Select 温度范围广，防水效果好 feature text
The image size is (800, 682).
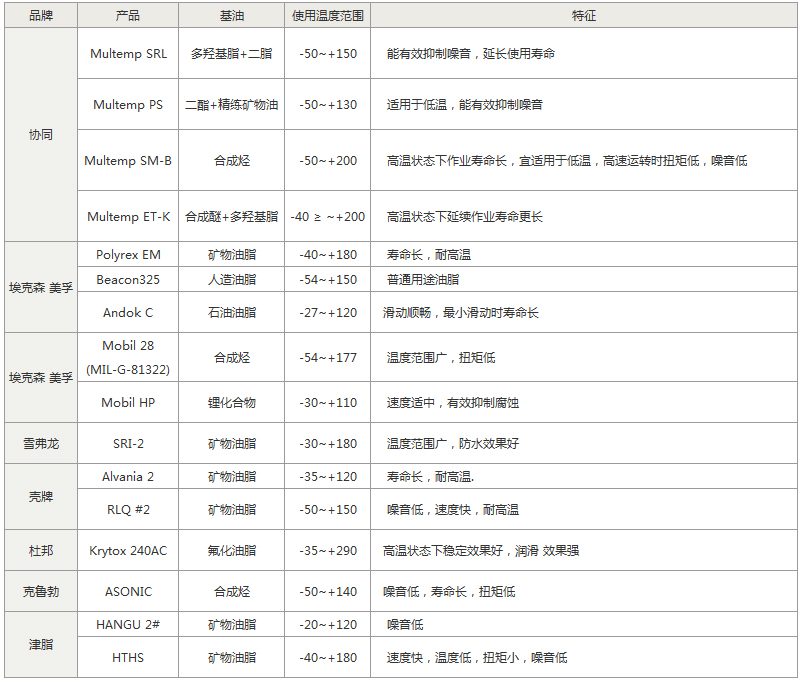click(453, 443)
